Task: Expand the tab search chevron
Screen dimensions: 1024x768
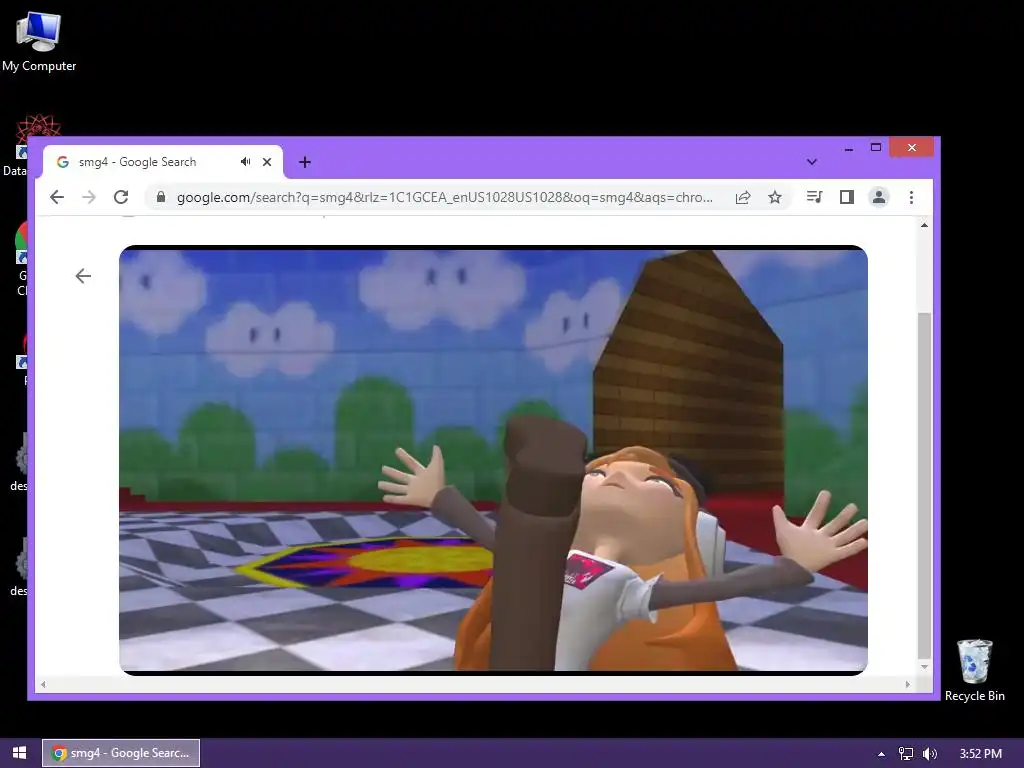Action: pyautogui.click(x=812, y=162)
